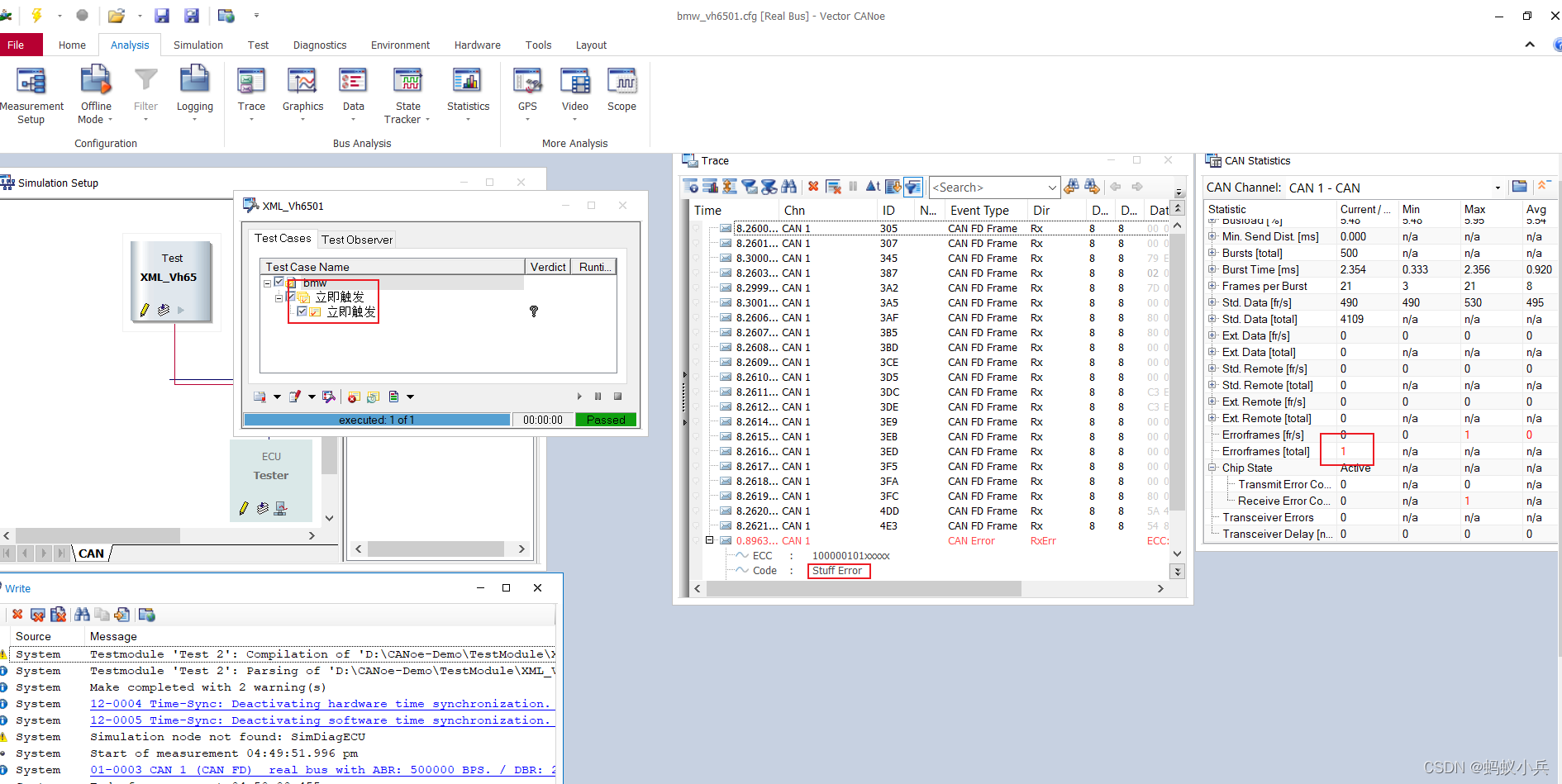Switch to the Diagnostics ribbon tab
1562x784 pixels.
point(320,45)
